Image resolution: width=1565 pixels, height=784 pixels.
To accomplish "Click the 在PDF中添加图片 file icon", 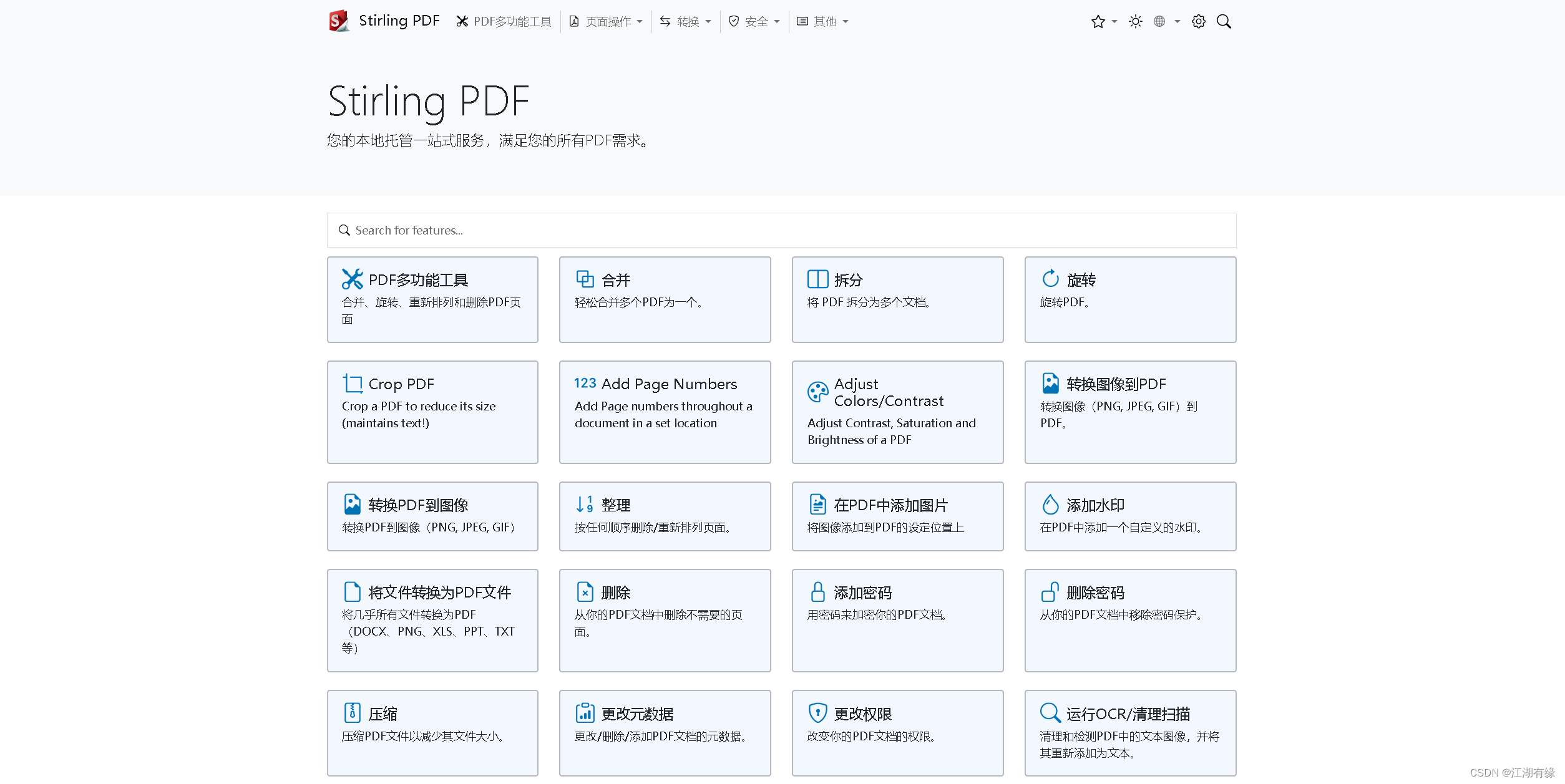I will tap(817, 504).
